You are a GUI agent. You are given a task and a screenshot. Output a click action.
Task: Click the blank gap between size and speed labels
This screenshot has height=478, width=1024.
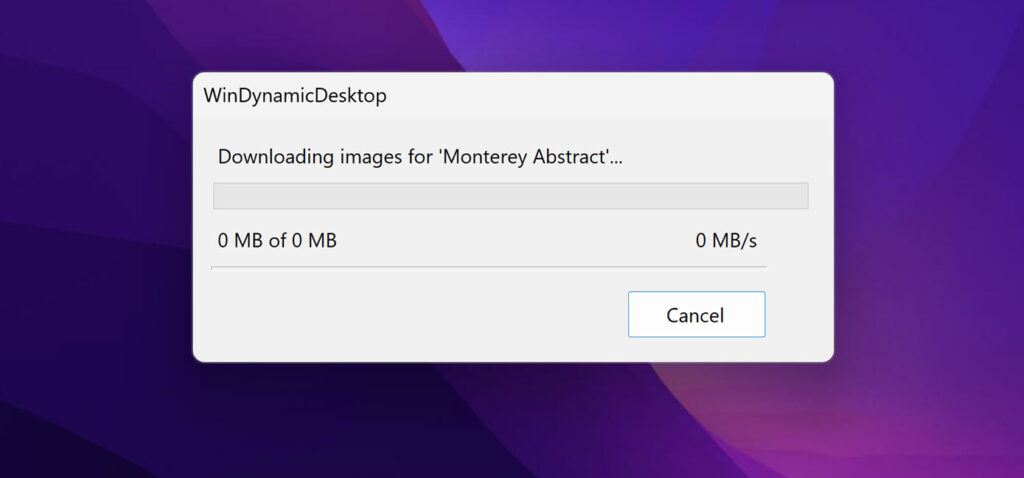516,241
